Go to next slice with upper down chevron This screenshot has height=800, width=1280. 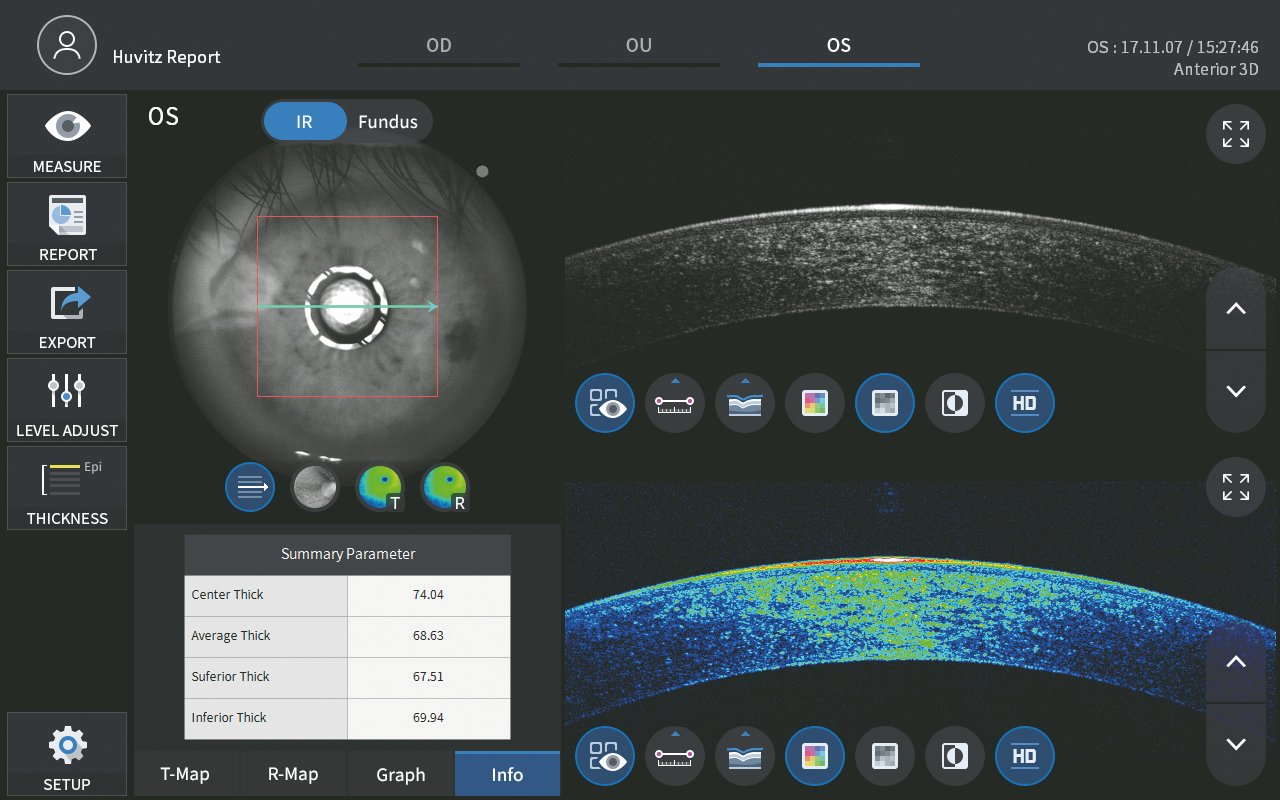[1236, 391]
